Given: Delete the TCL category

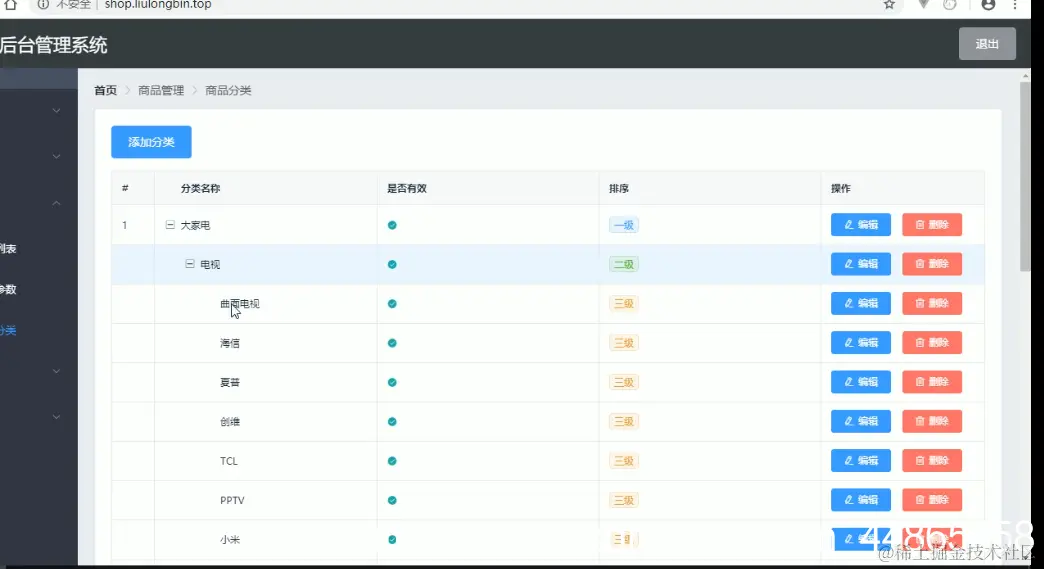Looking at the screenshot, I should (x=932, y=461).
